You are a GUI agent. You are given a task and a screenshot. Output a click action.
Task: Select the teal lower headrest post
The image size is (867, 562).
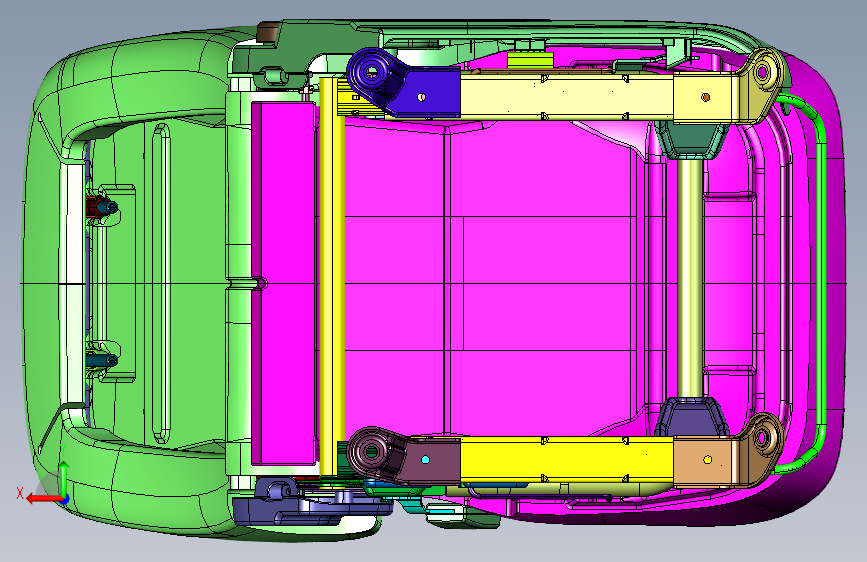[x=101, y=360]
